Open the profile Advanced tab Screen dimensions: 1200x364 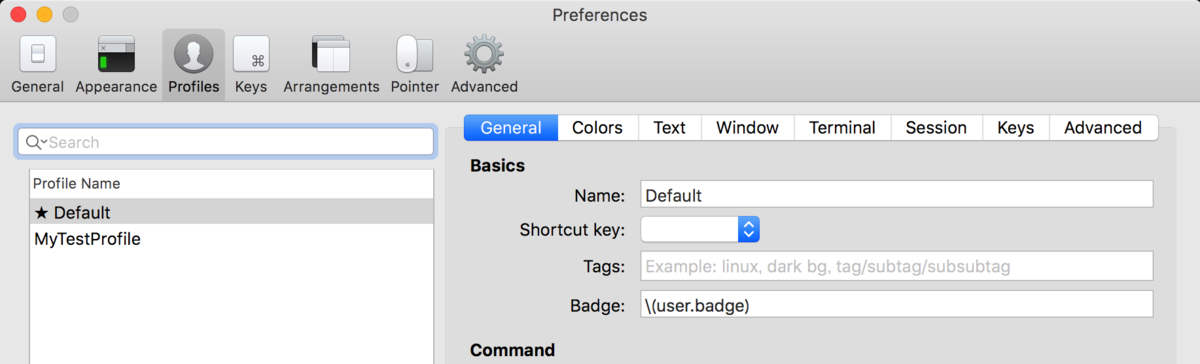[x=1103, y=128]
